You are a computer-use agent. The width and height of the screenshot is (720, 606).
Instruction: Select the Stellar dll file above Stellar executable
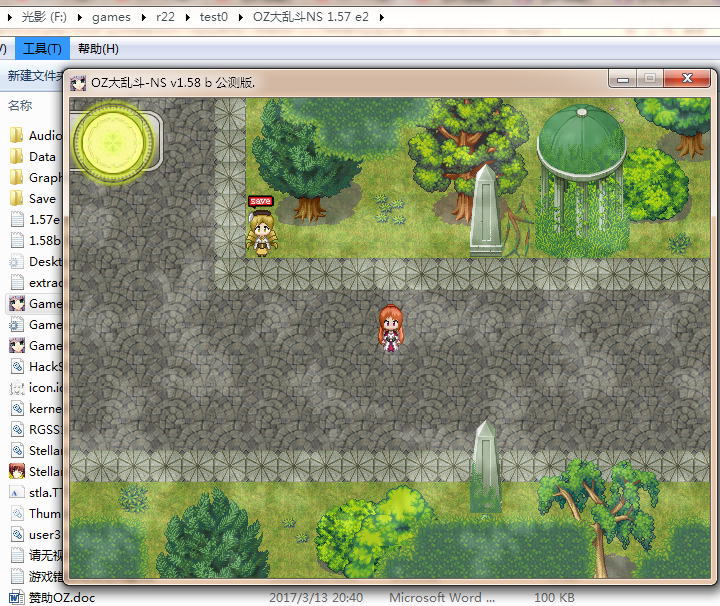coord(17,451)
